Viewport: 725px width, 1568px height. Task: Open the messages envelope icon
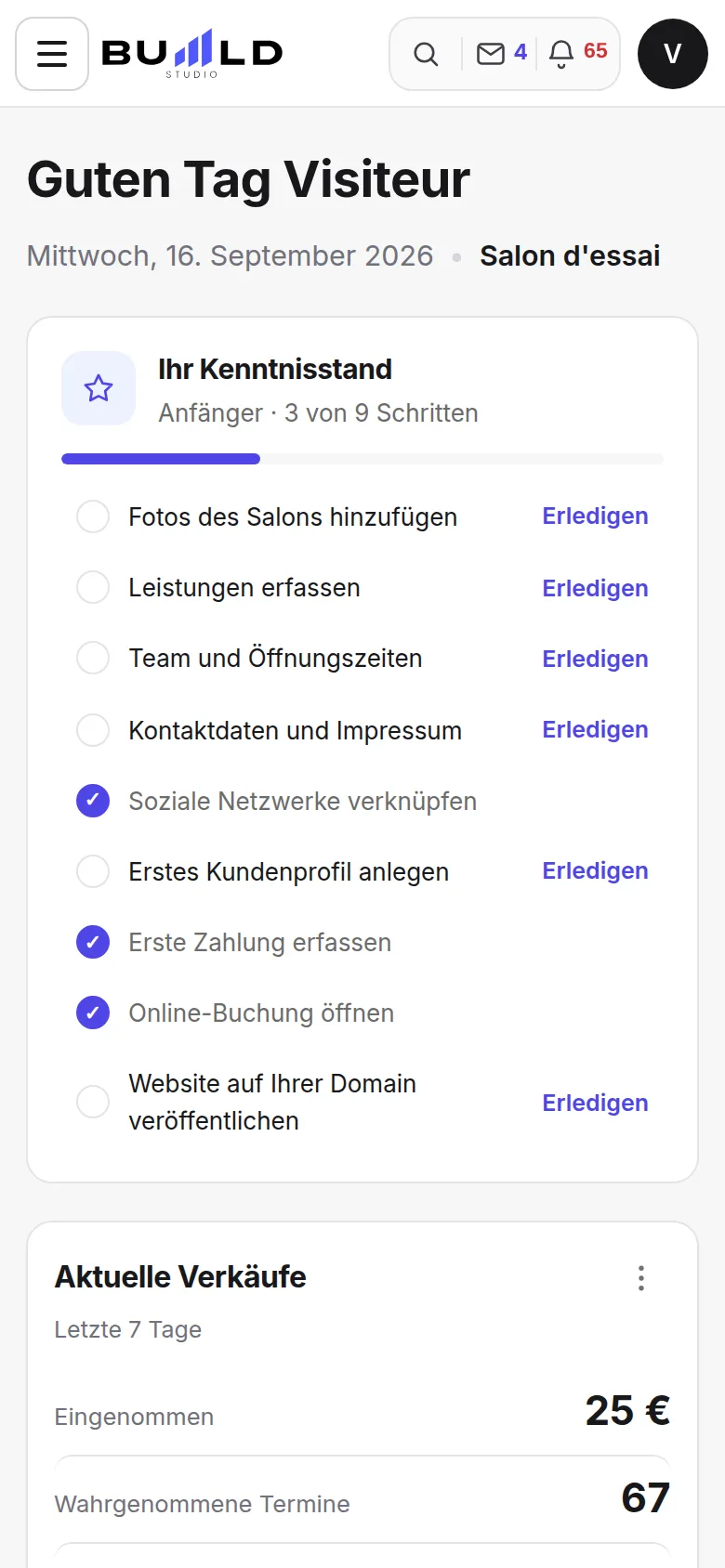502,53
